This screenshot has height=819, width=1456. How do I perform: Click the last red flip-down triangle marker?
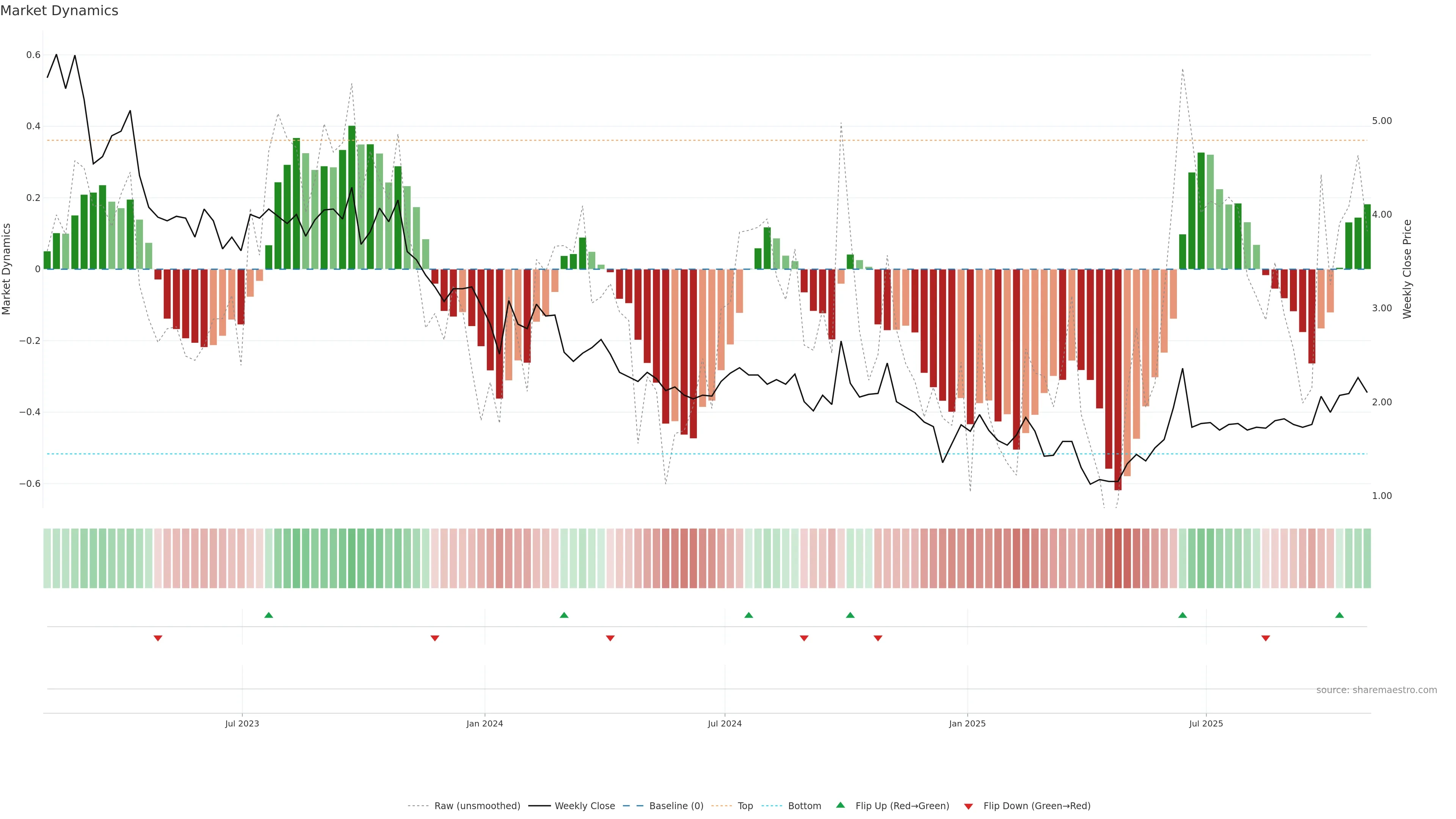1266,638
